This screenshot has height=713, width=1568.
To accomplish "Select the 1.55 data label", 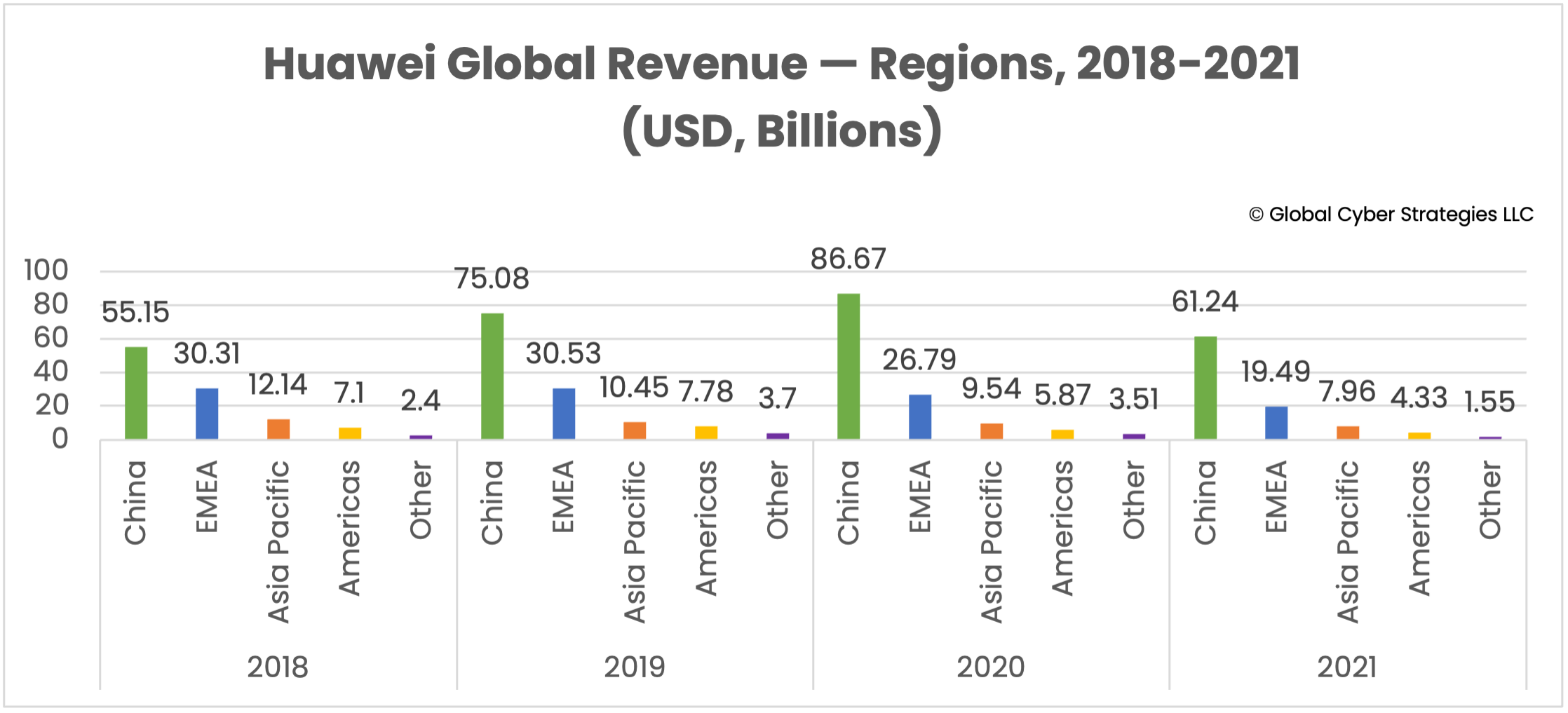I will 1489,402.
